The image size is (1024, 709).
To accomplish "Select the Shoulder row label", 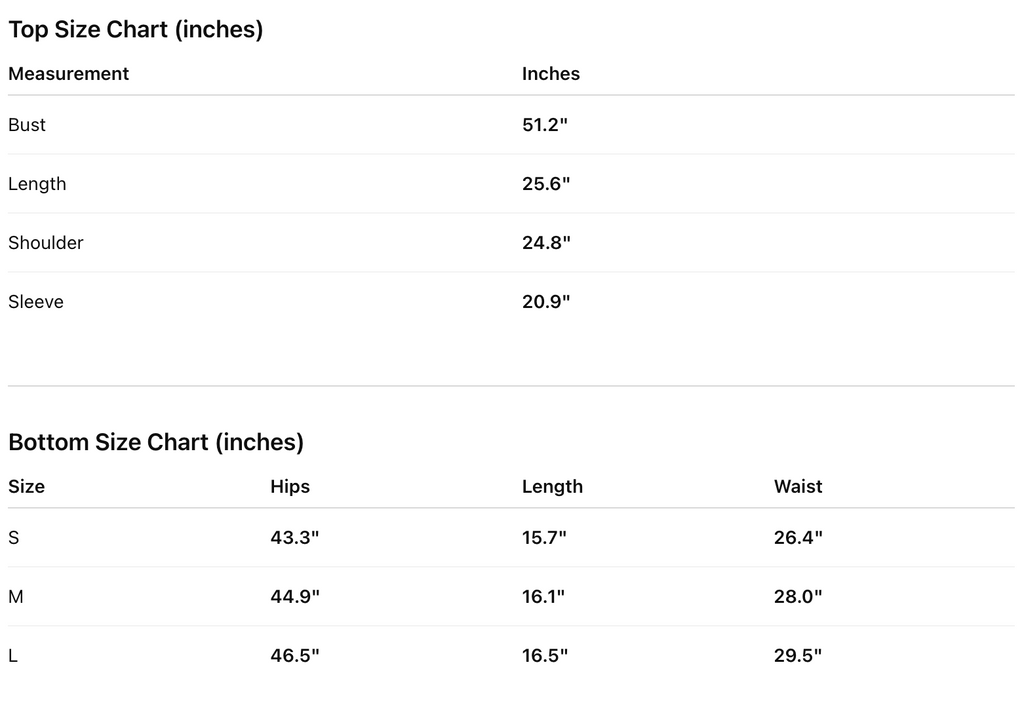I will pyautogui.click(x=45, y=243).
